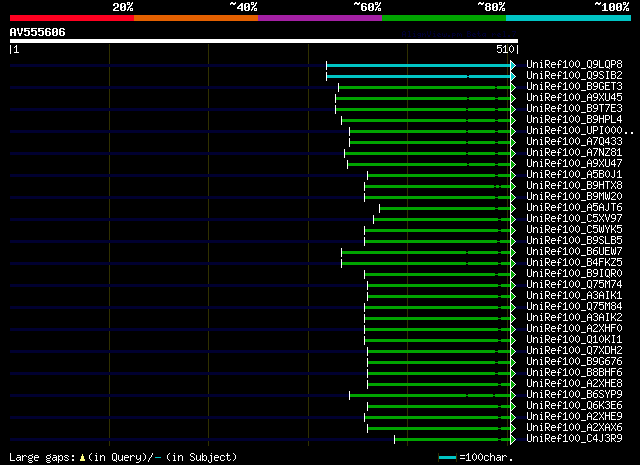Viewport: 640px width, 465px height.
Task: Open hit UniRef100_A3AIK2
Action: point(574,318)
